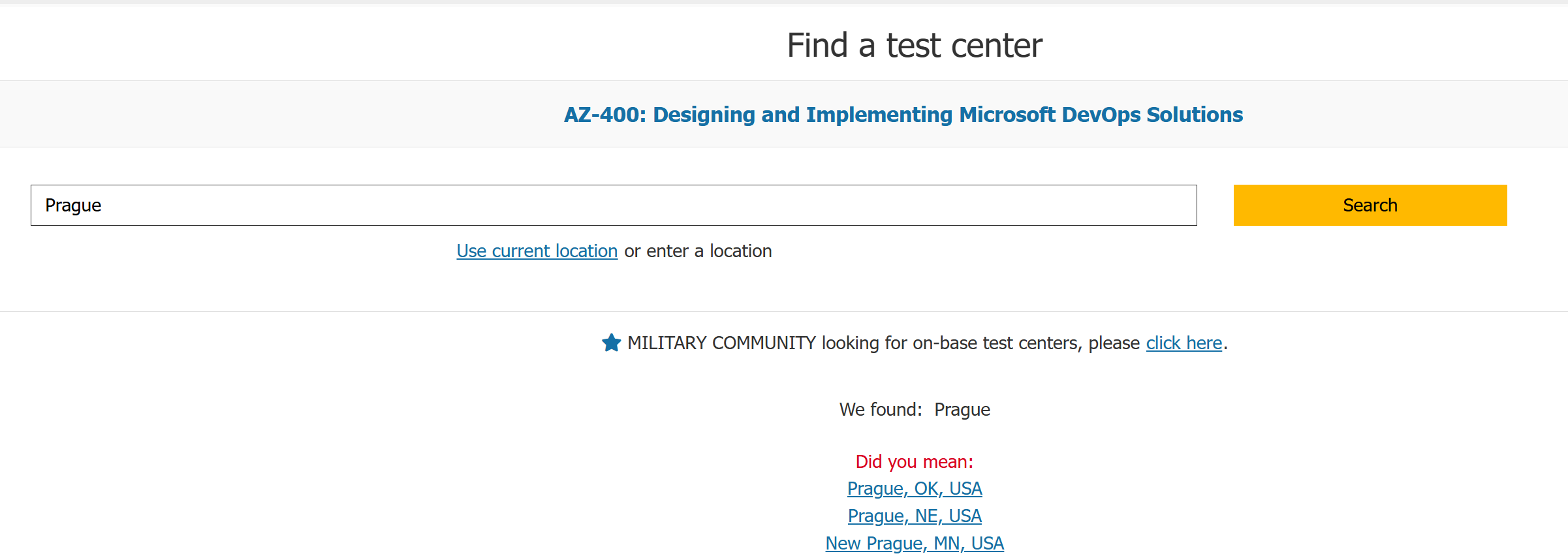The height and width of the screenshot is (558, 1568).
Task: Click the Search button to find centers
Action: [x=1369, y=205]
